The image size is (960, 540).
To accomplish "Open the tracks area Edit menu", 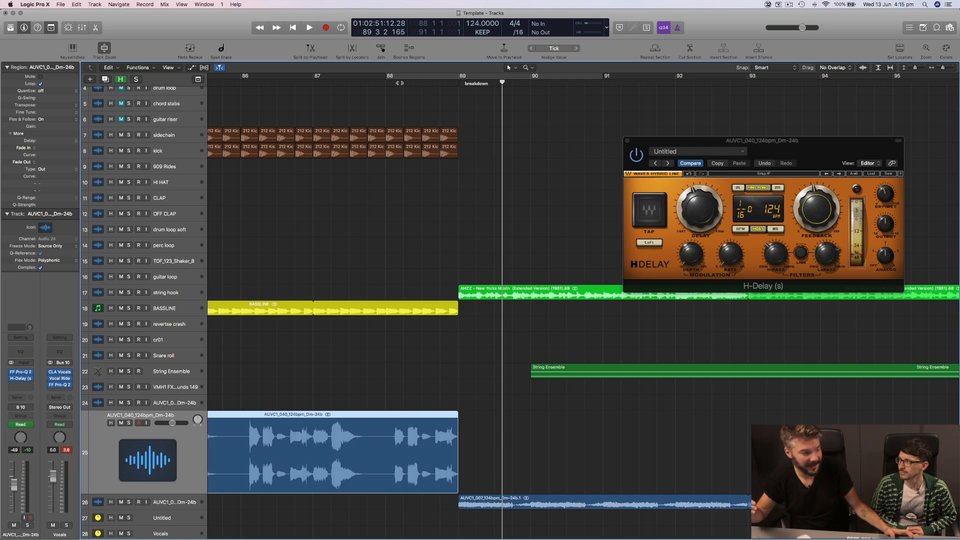I will coord(110,67).
